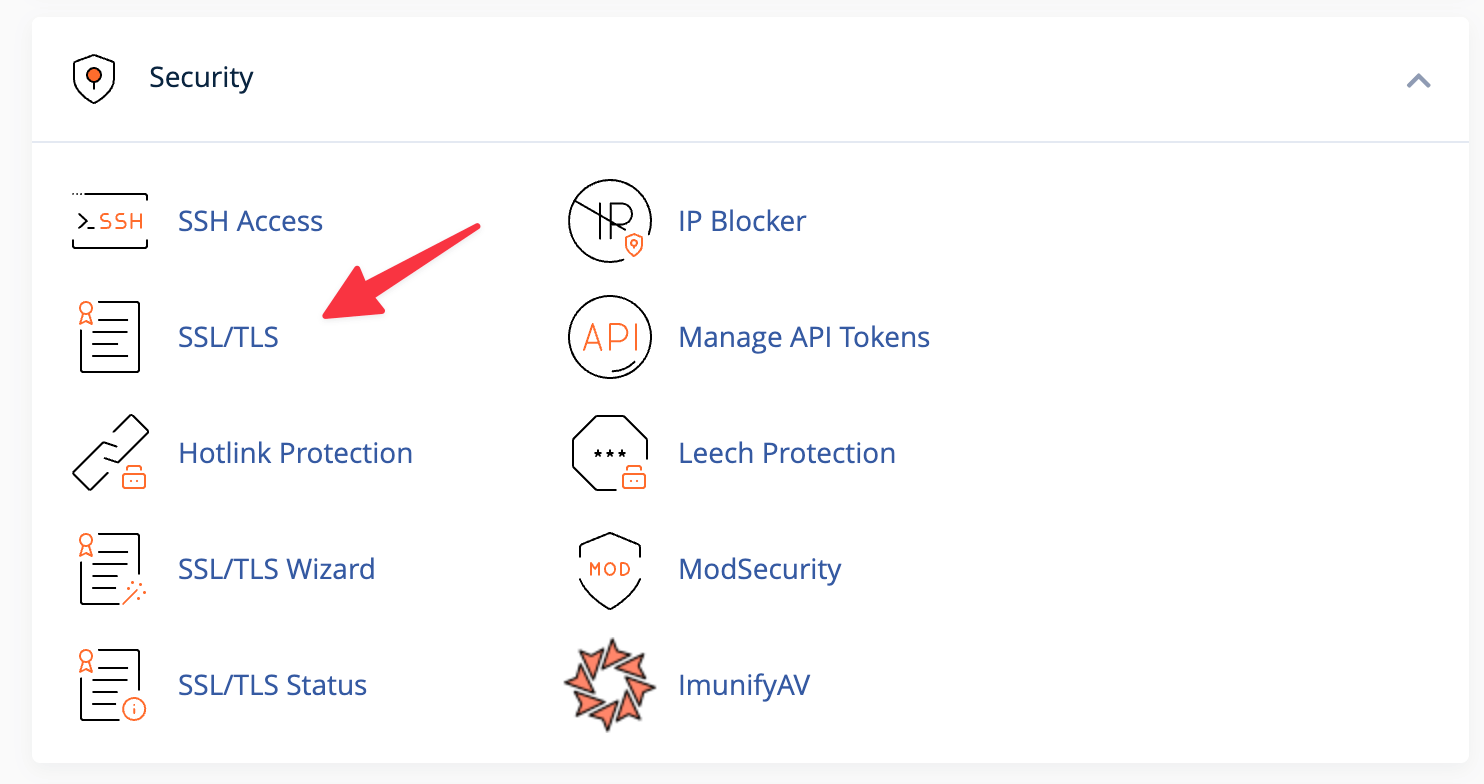Click the SSL/TLS Status info icon
Viewport: 1484px width, 784px height.
109,685
